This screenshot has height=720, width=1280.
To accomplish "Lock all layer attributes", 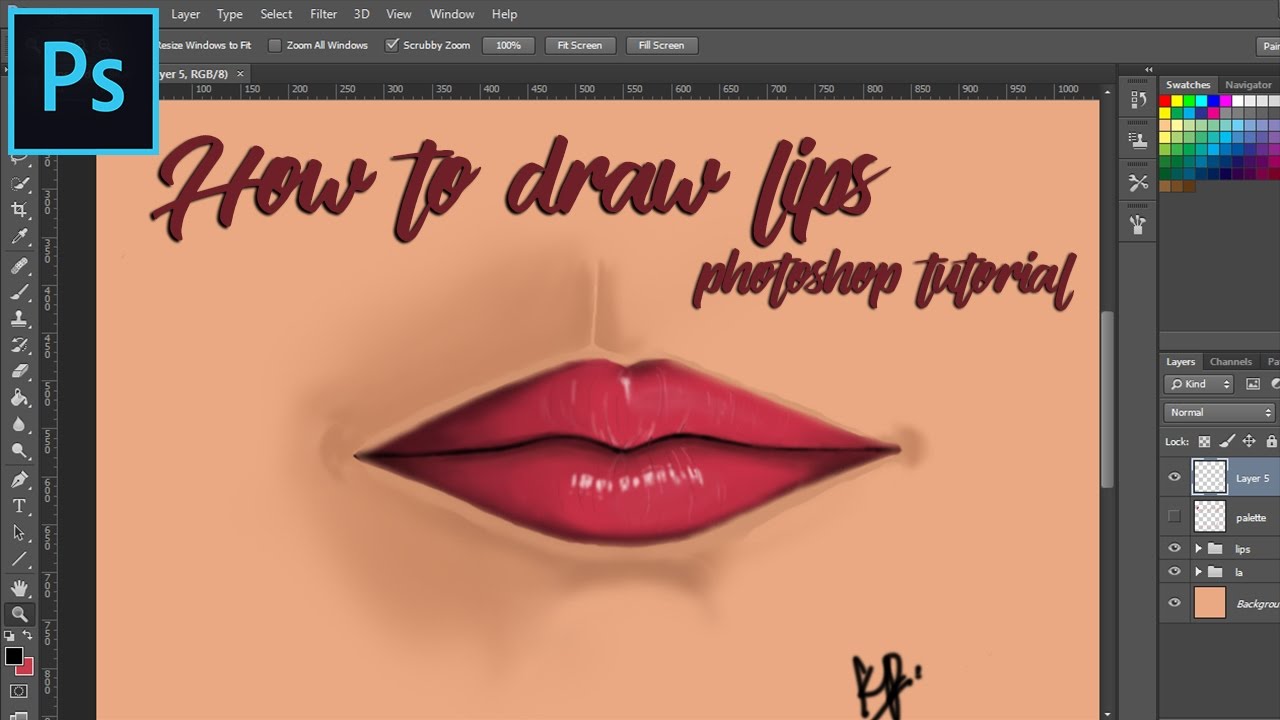I will (1271, 441).
